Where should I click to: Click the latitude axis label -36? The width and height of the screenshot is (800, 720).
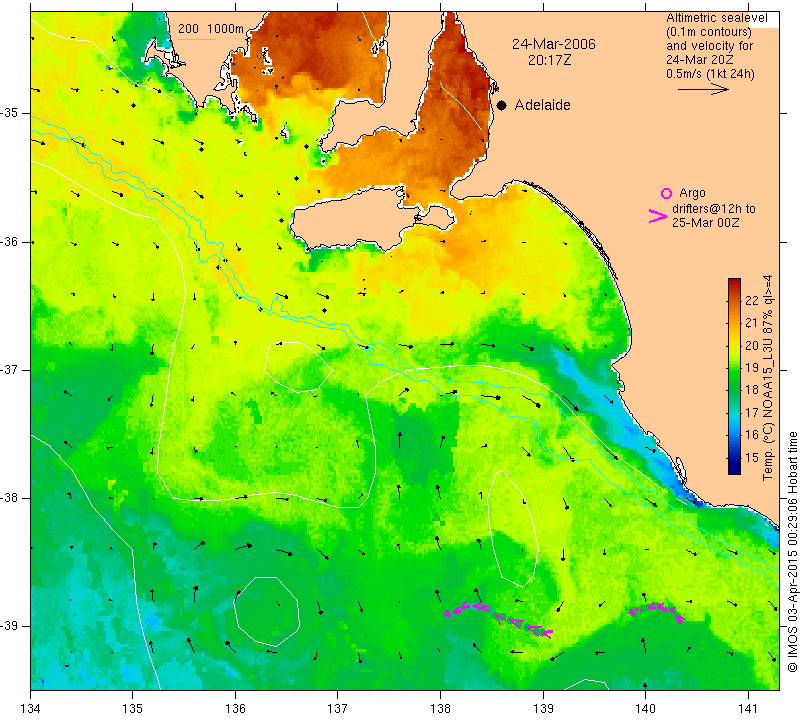click(9, 241)
